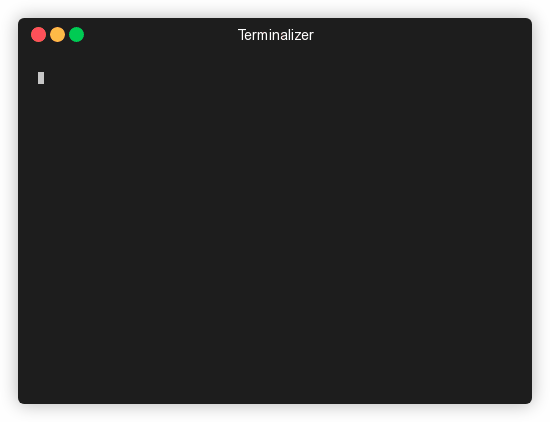Minimize the window using the yellow button
550x422 pixels.
(x=58, y=35)
